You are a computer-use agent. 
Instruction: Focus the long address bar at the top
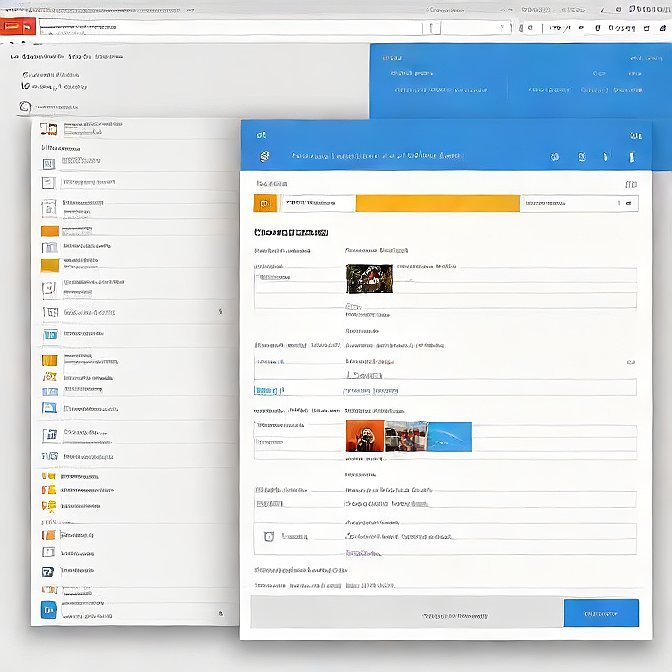(231, 27)
